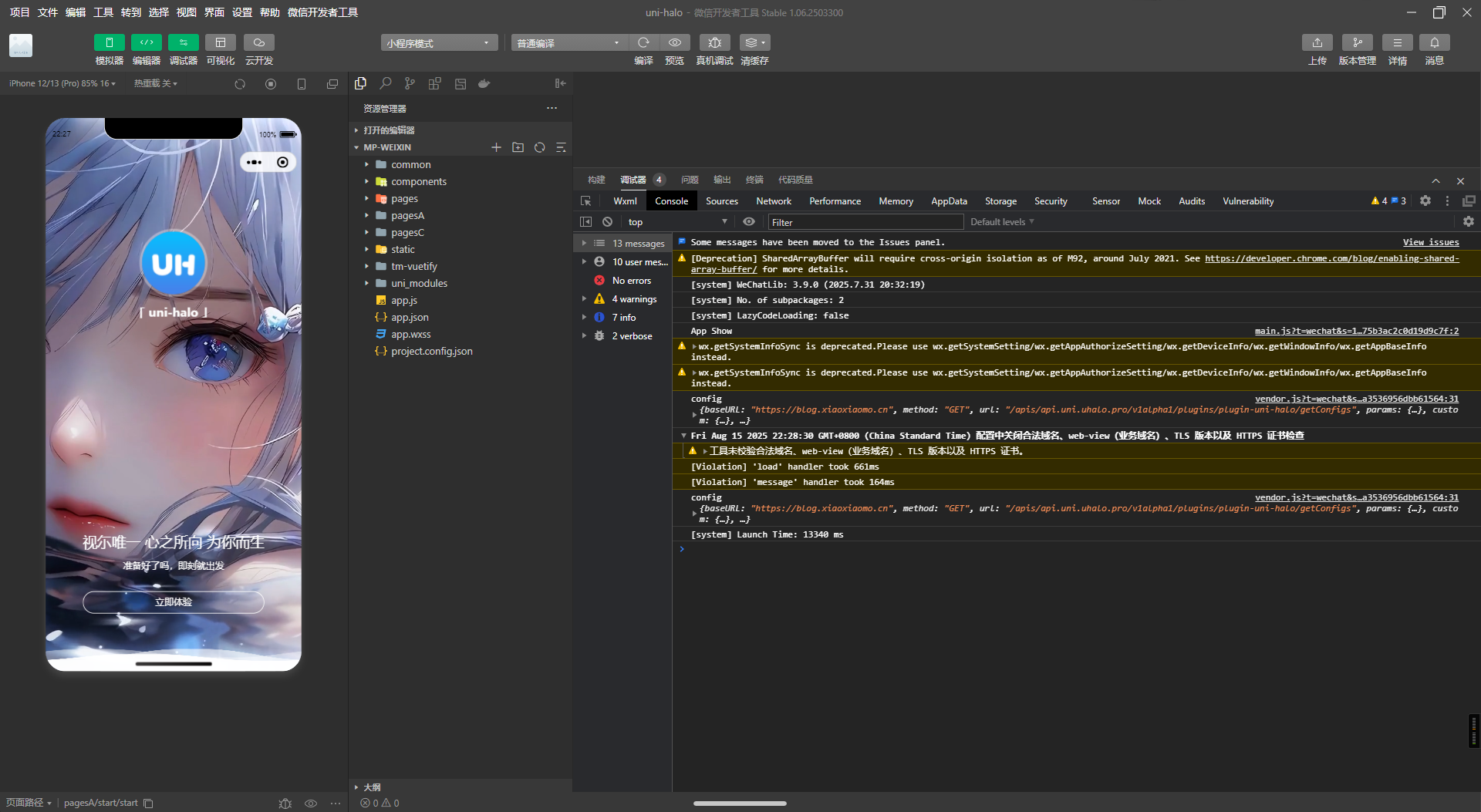The width and height of the screenshot is (1481, 812).
Task: Click the View issues link
Action: click(1431, 242)
